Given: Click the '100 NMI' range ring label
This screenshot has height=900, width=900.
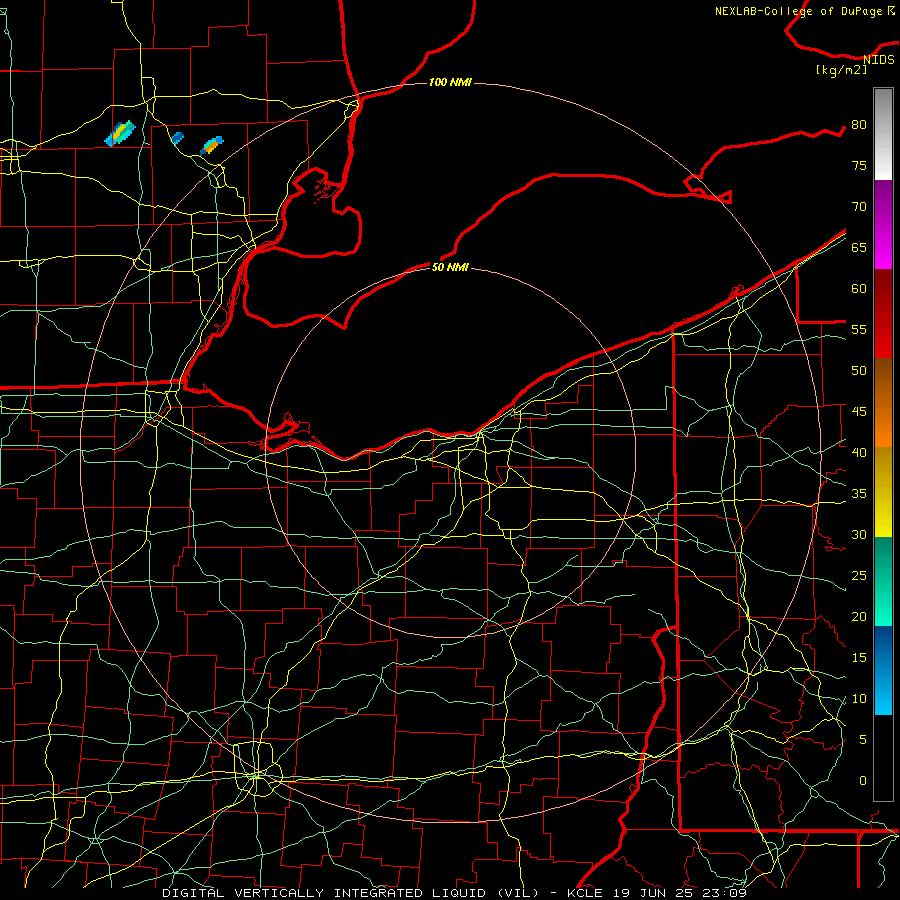Looking at the screenshot, I should pyautogui.click(x=450, y=83).
